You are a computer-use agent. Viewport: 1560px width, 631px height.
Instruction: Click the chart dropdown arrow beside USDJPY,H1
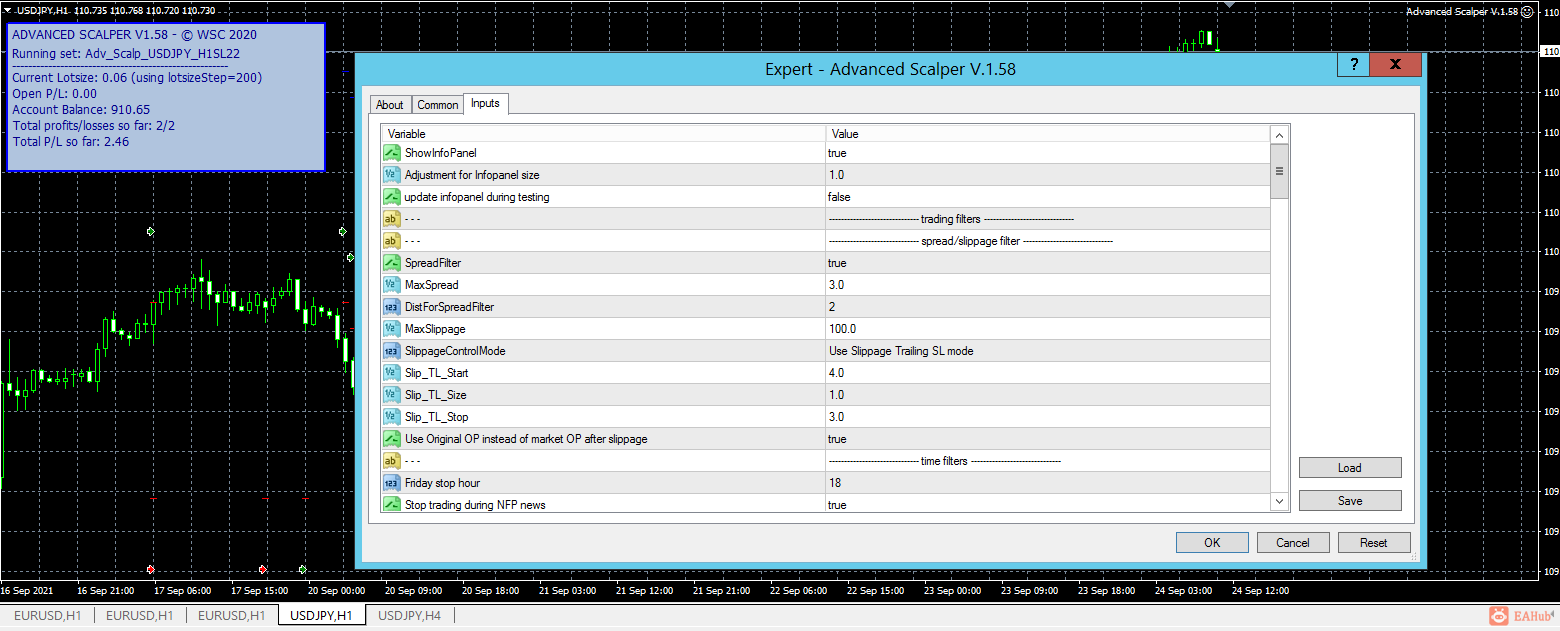[x=8, y=10]
